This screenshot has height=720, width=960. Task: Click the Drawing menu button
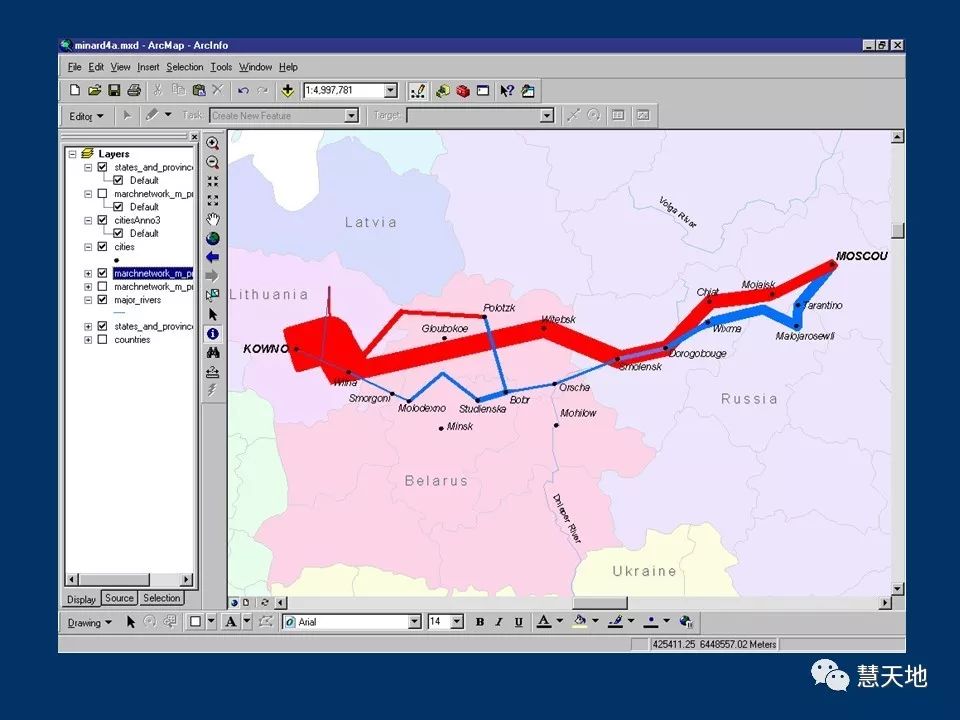(90, 622)
